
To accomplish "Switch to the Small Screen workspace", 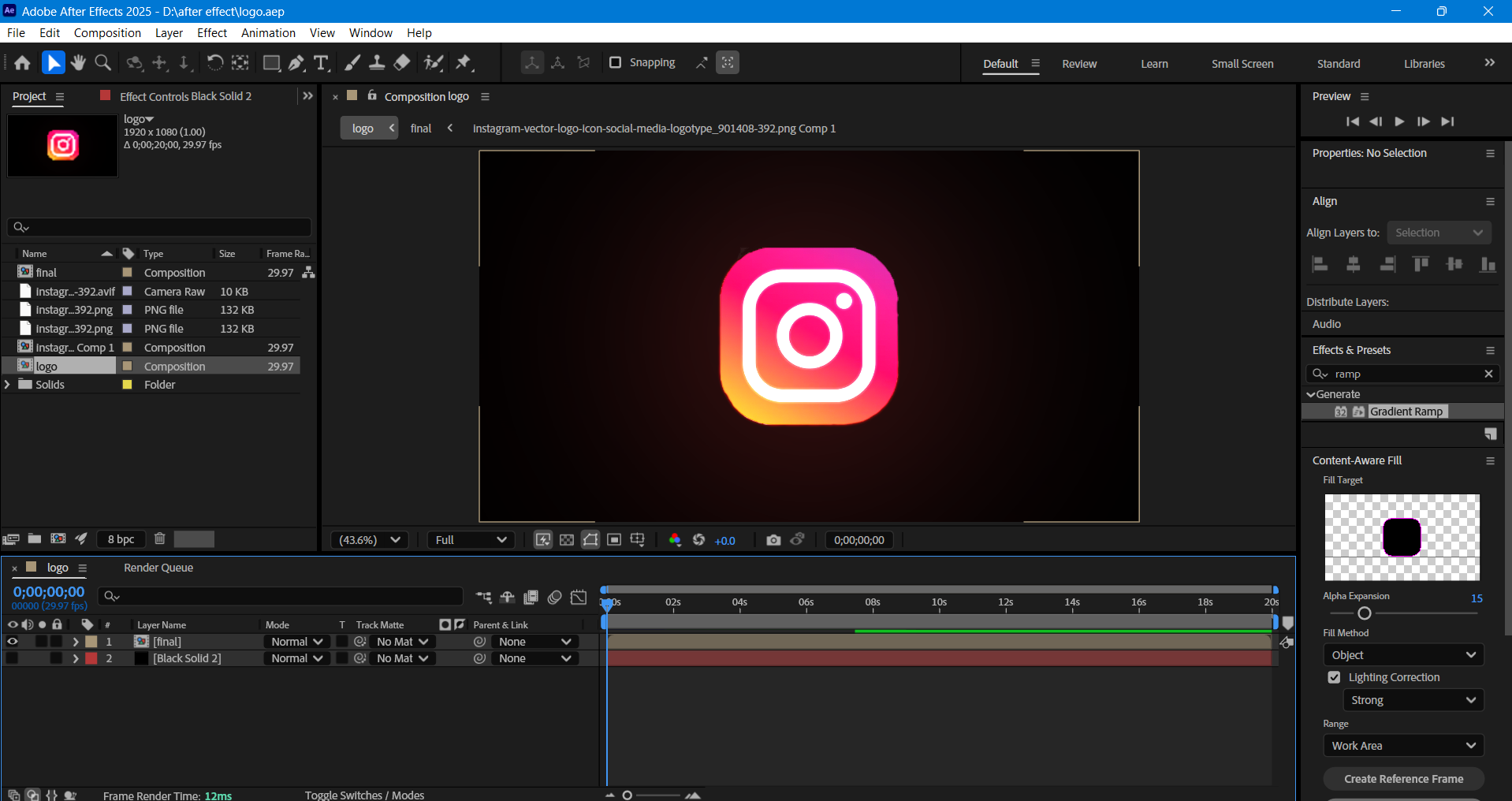I will tap(1242, 64).
